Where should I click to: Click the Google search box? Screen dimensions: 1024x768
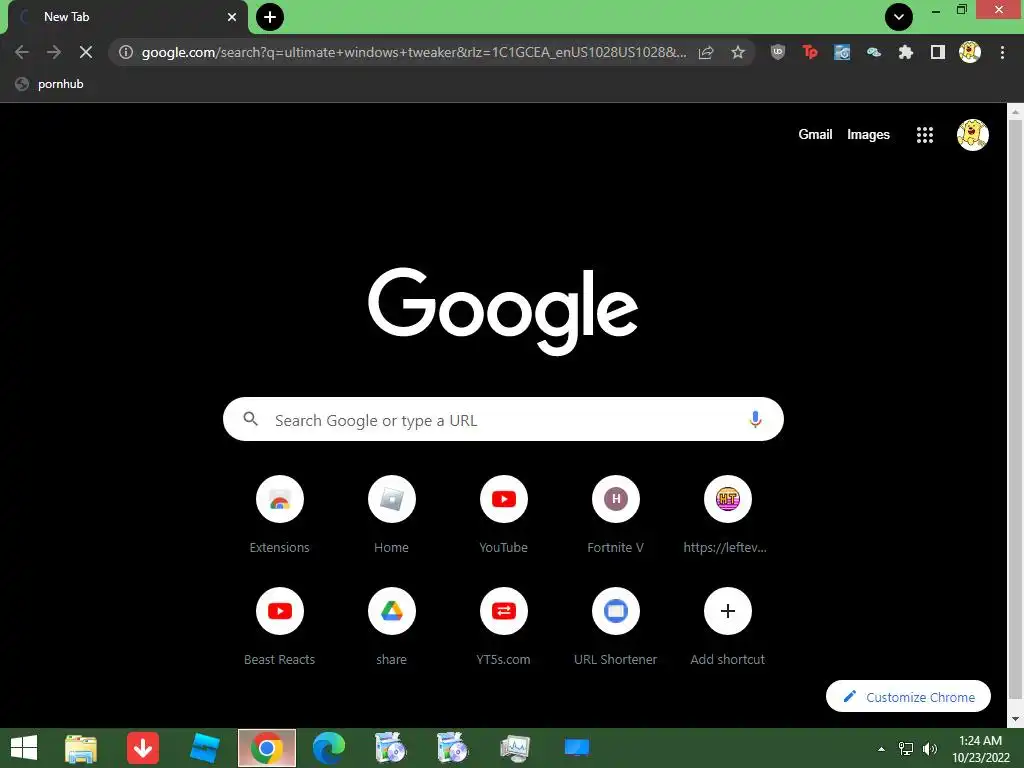[503, 419]
